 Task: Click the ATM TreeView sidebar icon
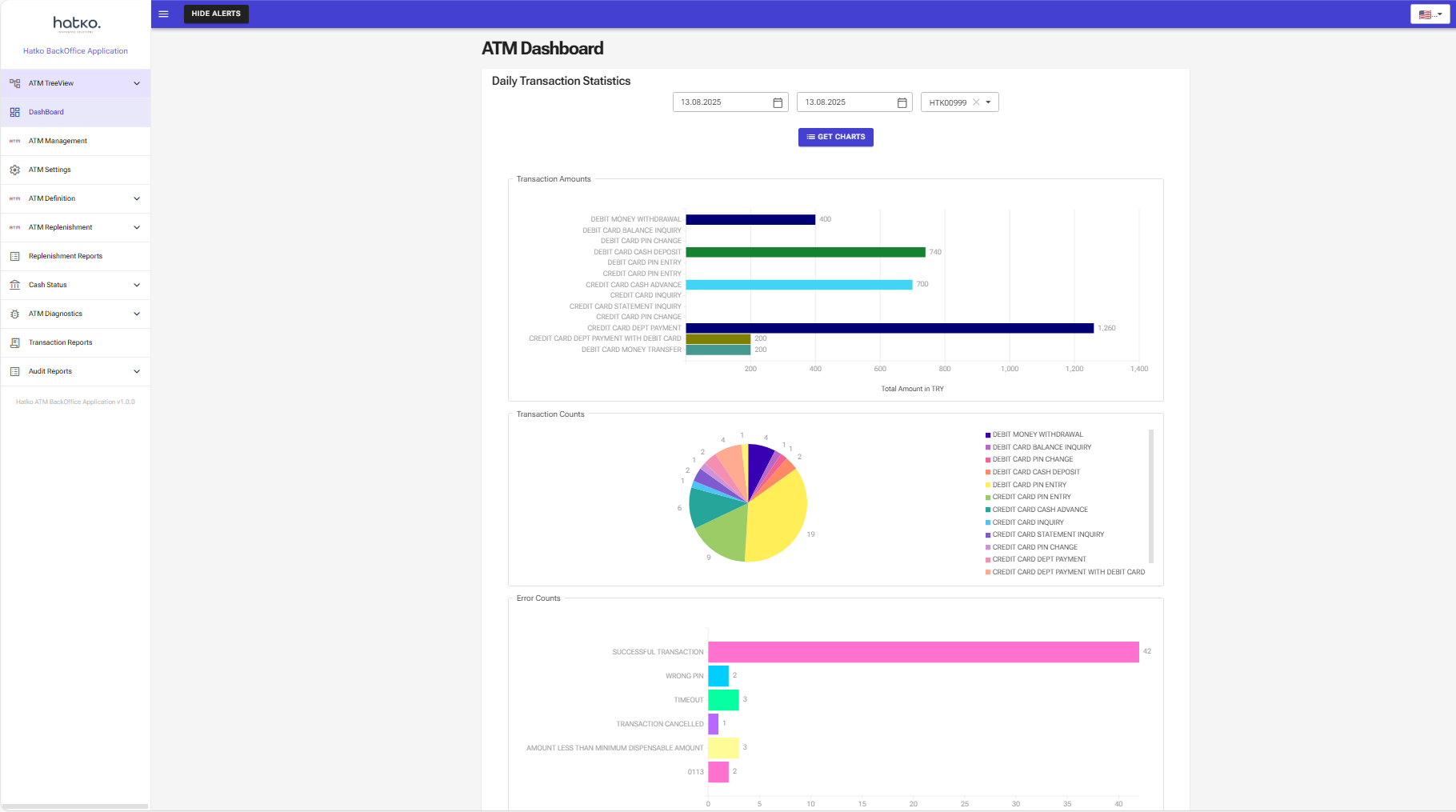coord(14,83)
